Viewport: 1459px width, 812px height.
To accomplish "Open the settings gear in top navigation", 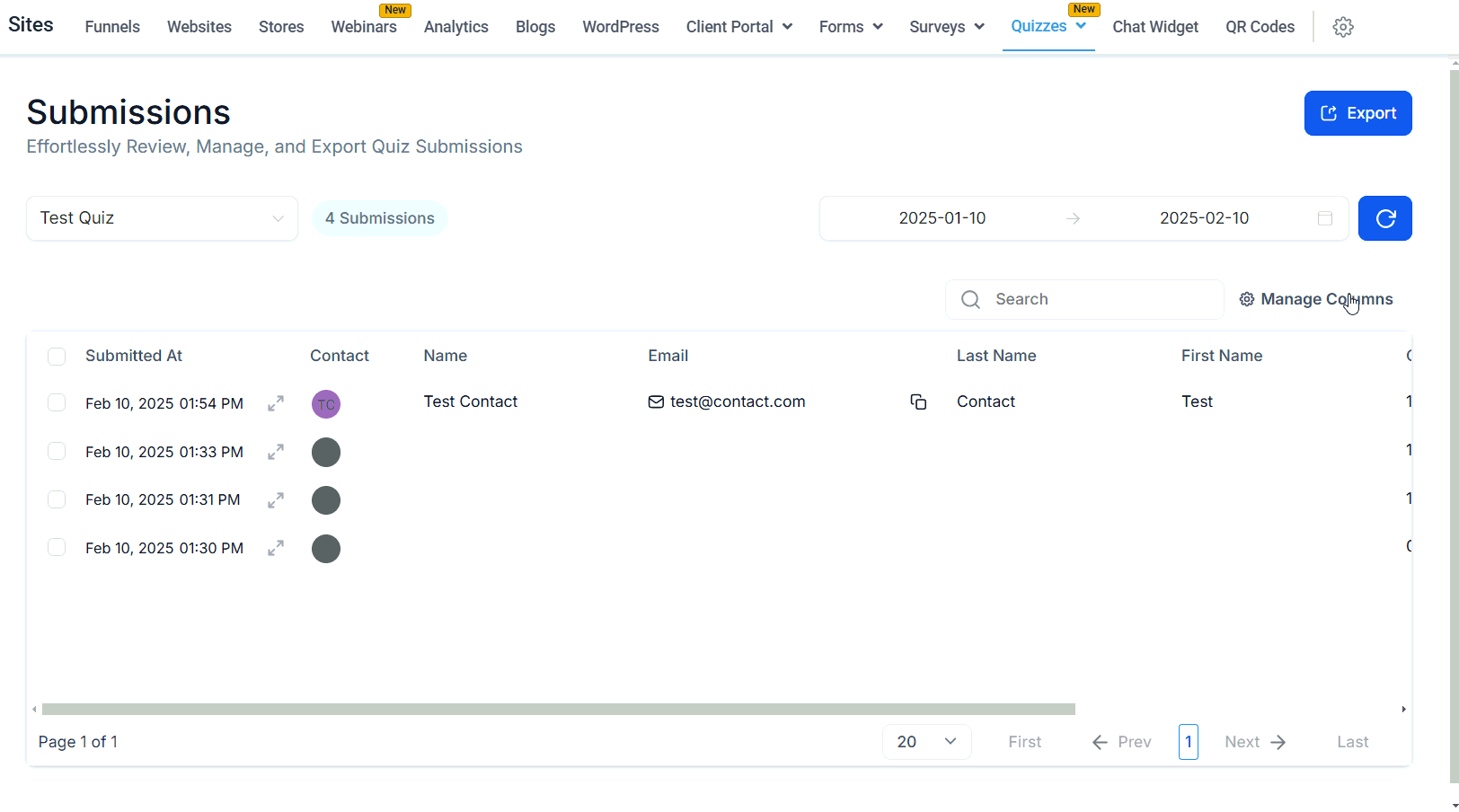I will point(1343,27).
